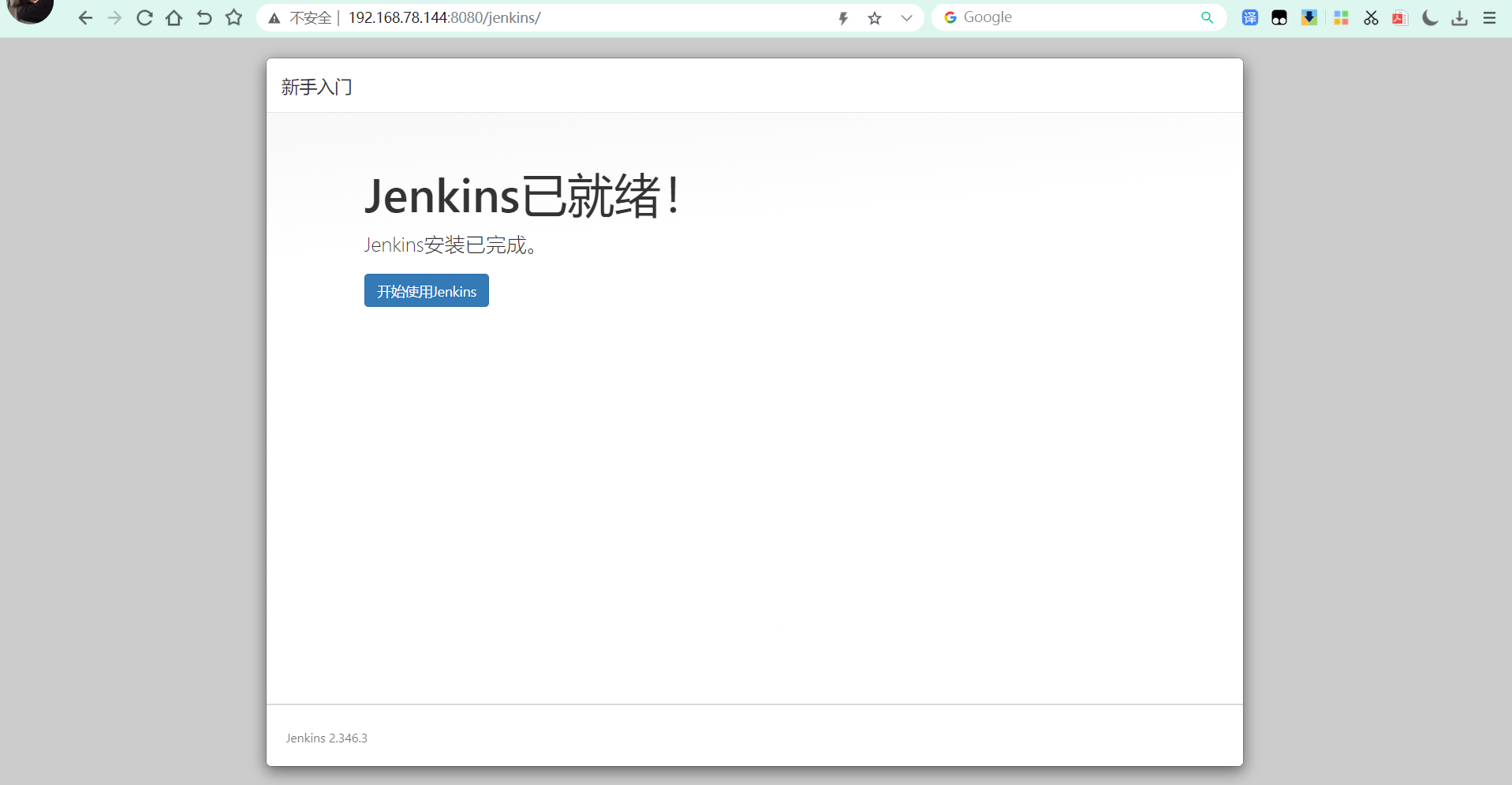Image resolution: width=1512 pixels, height=785 pixels.
Task: Reload the page with the refresh icon
Action: [144, 17]
